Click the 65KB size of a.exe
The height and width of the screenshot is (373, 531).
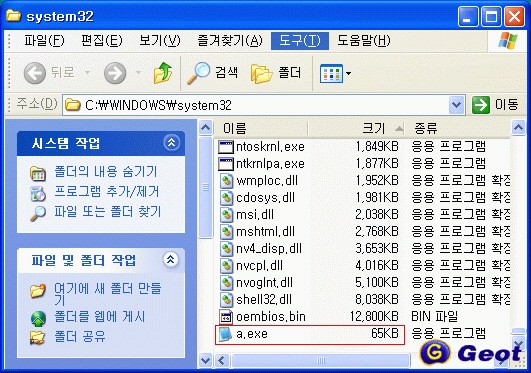pyautogui.click(x=385, y=333)
